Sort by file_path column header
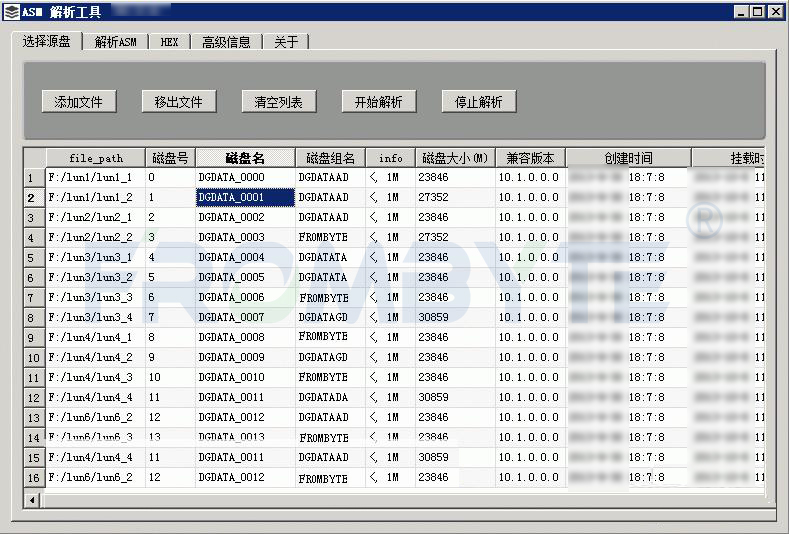 (x=96, y=158)
